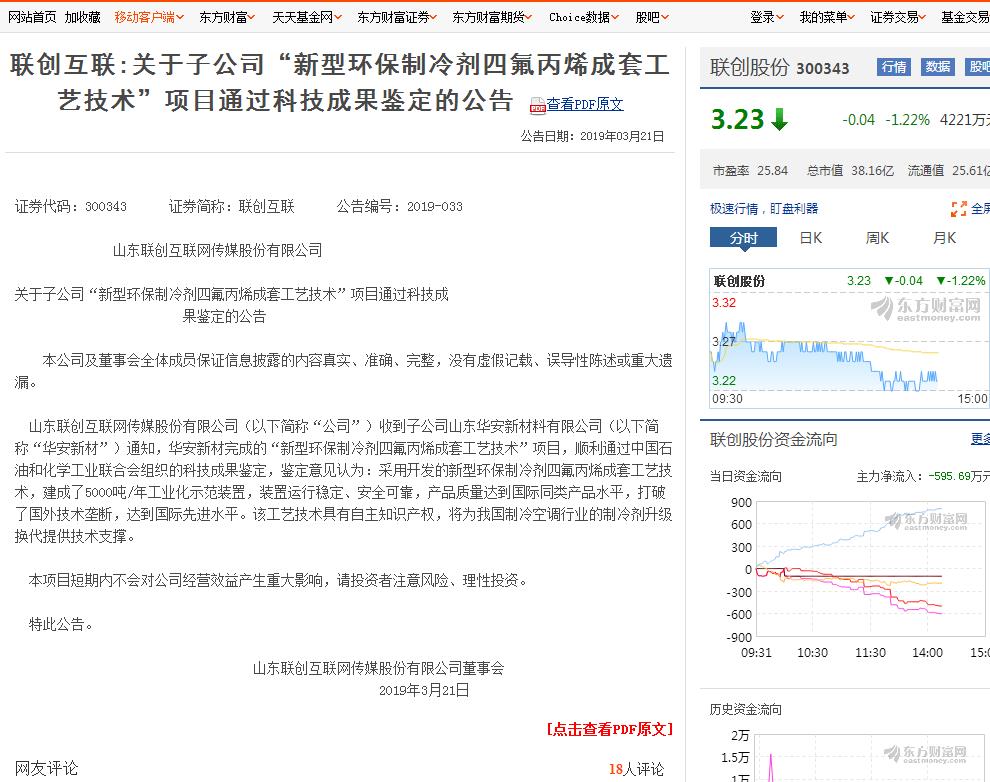990x782 pixels.
Task: Open 查看PDF原文 link near title
Action: [x=585, y=104]
